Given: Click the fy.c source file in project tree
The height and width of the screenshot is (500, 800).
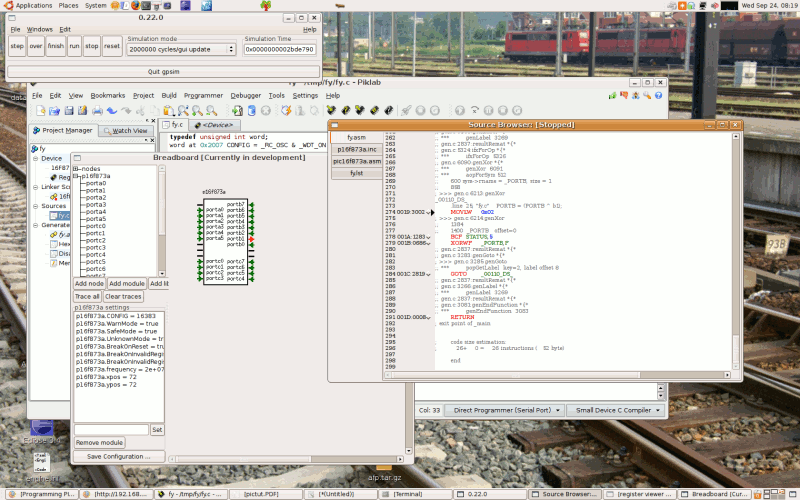Looking at the screenshot, I should (62, 215).
